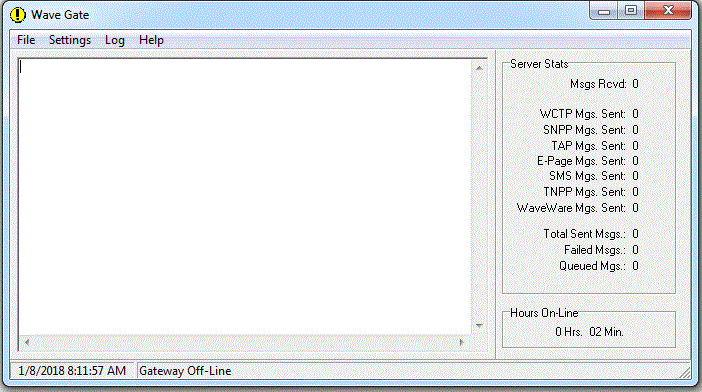
Task: Click the SMS Mgs. Sent label
Action: [x=587, y=176]
